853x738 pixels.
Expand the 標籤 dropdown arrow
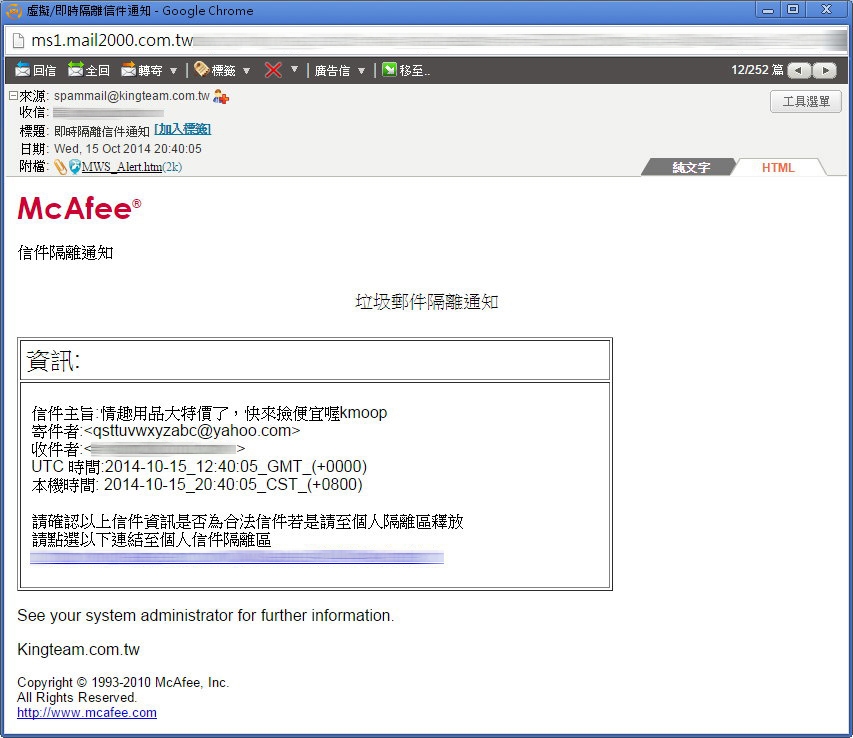coord(246,71)
